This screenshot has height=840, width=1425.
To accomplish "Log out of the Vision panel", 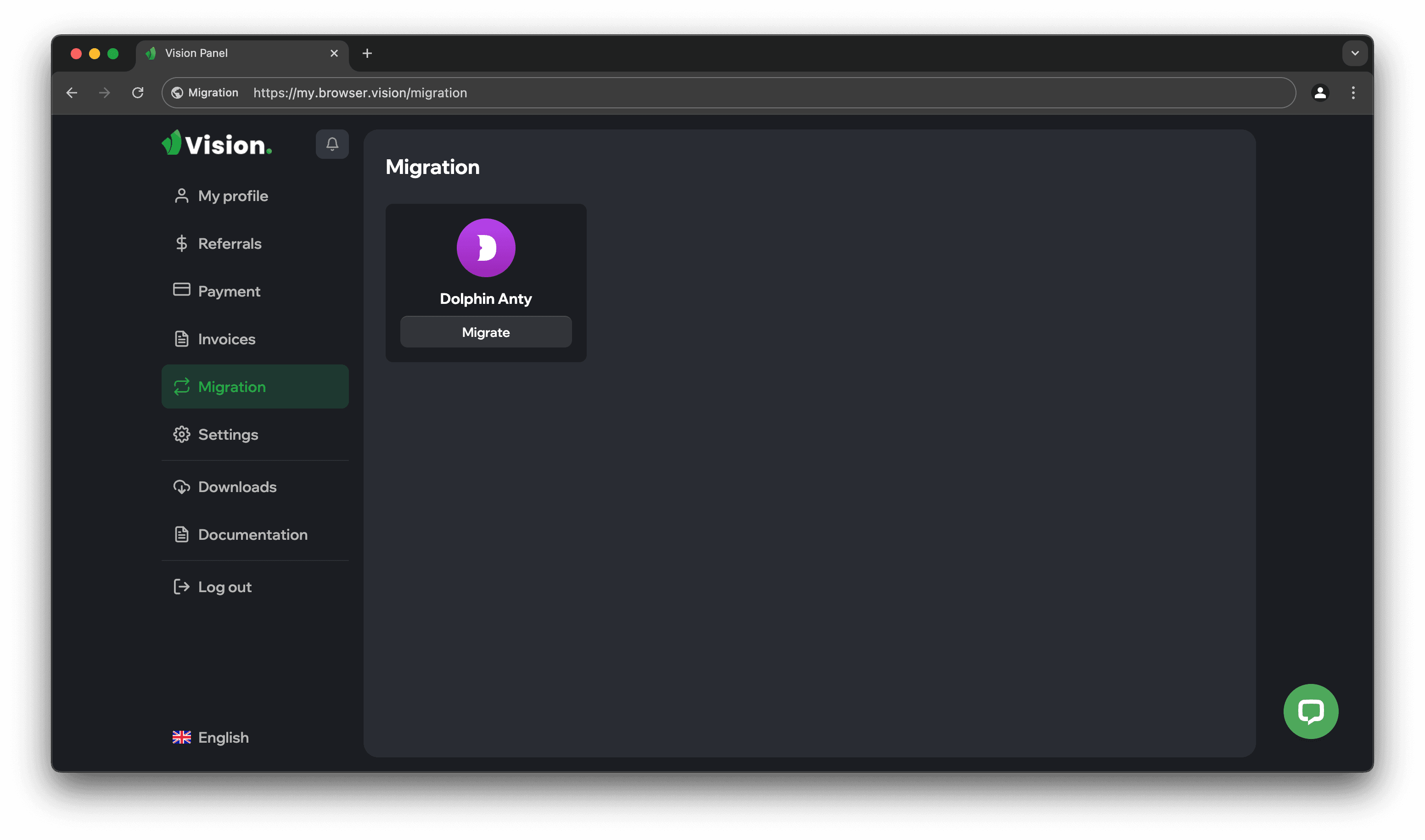I will (x=255, y=587).
